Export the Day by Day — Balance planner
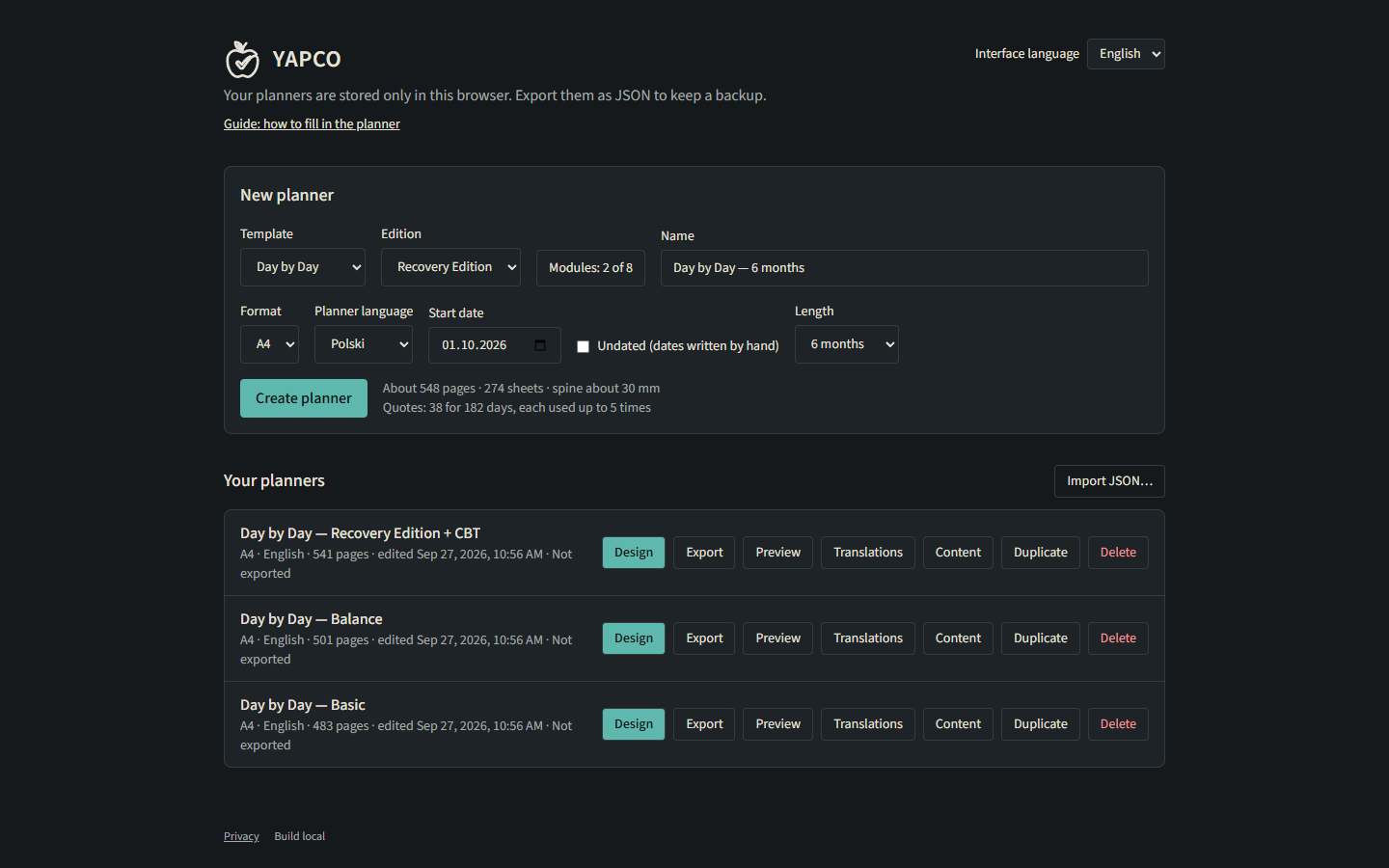The image size is (1389, 868). (x=704, y=638)
